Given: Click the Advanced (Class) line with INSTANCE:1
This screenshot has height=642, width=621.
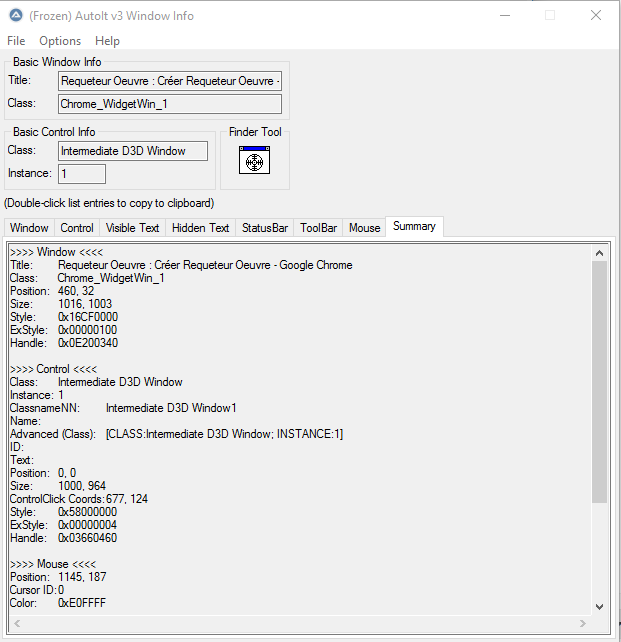Looking at the screenshot, I should (x=176, y=434).
